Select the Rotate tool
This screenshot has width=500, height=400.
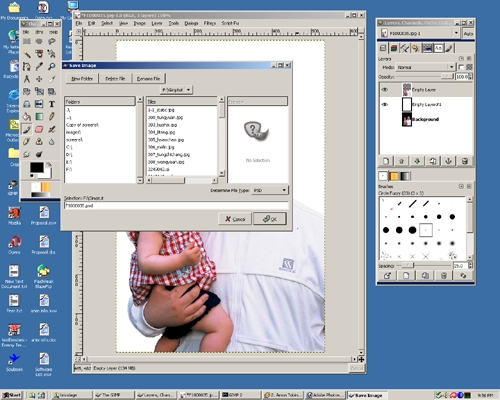coord(27,91)
